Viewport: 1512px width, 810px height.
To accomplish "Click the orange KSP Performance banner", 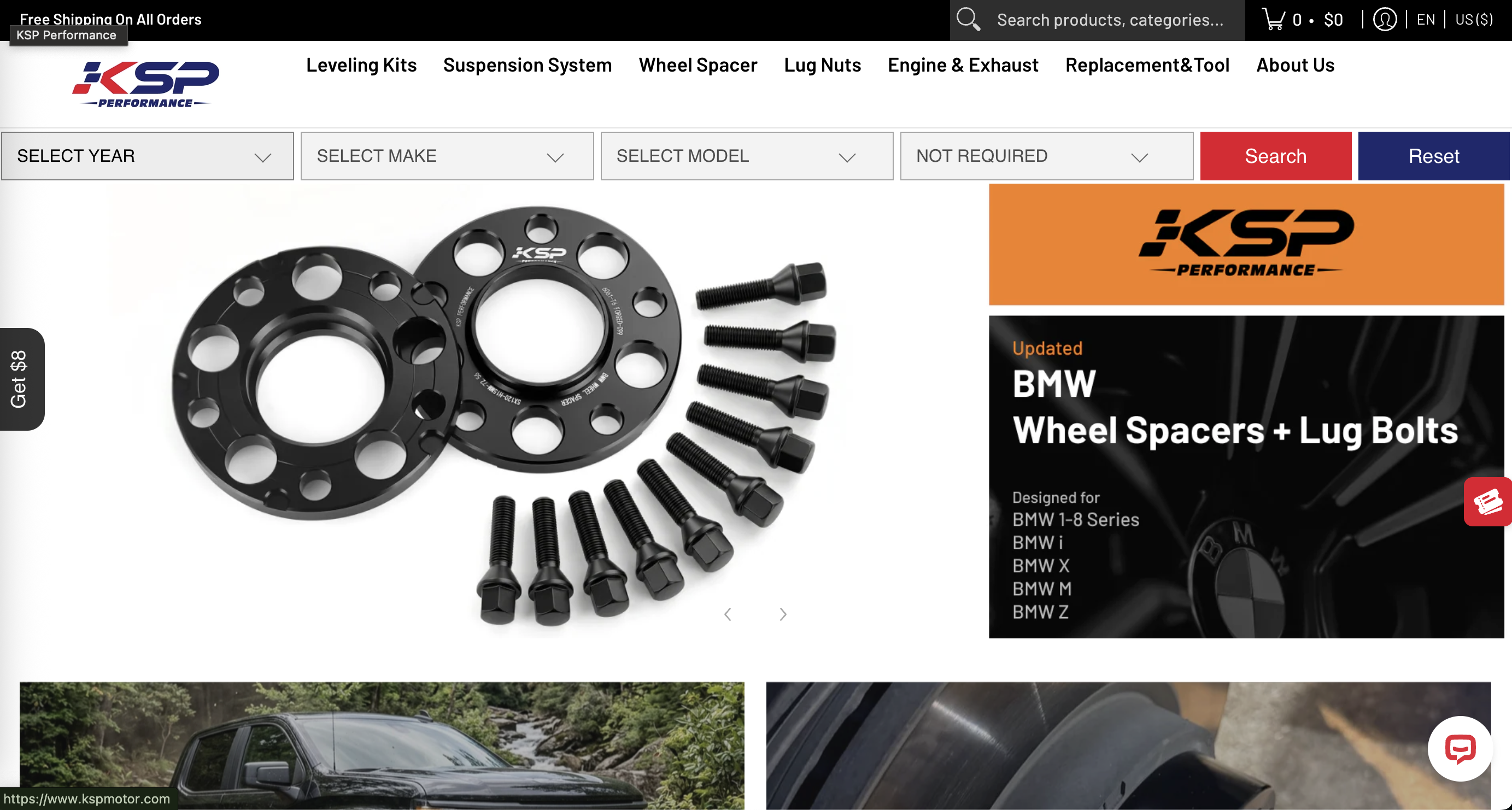I will 1246,244.
